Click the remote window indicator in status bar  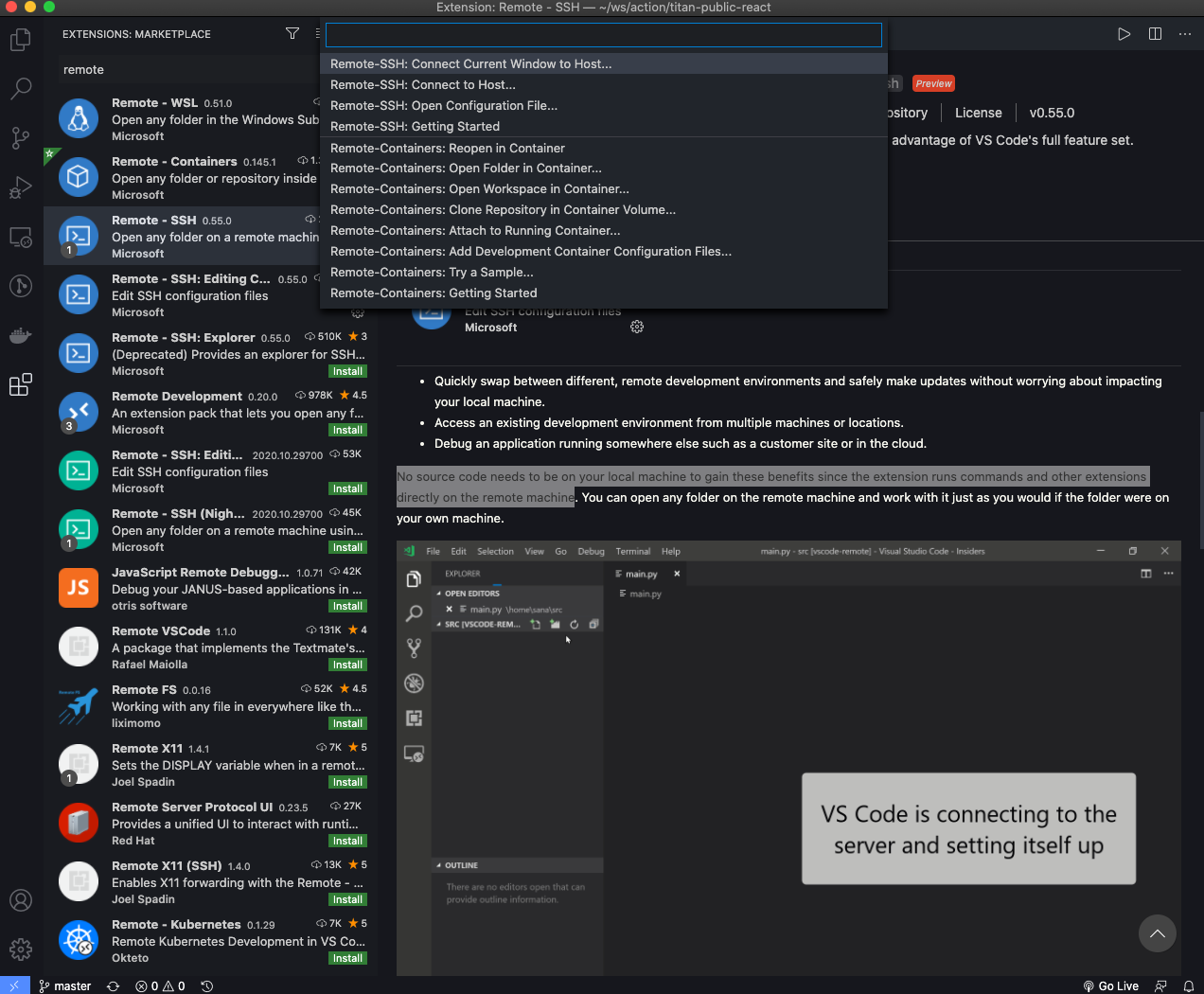[14, 985]
